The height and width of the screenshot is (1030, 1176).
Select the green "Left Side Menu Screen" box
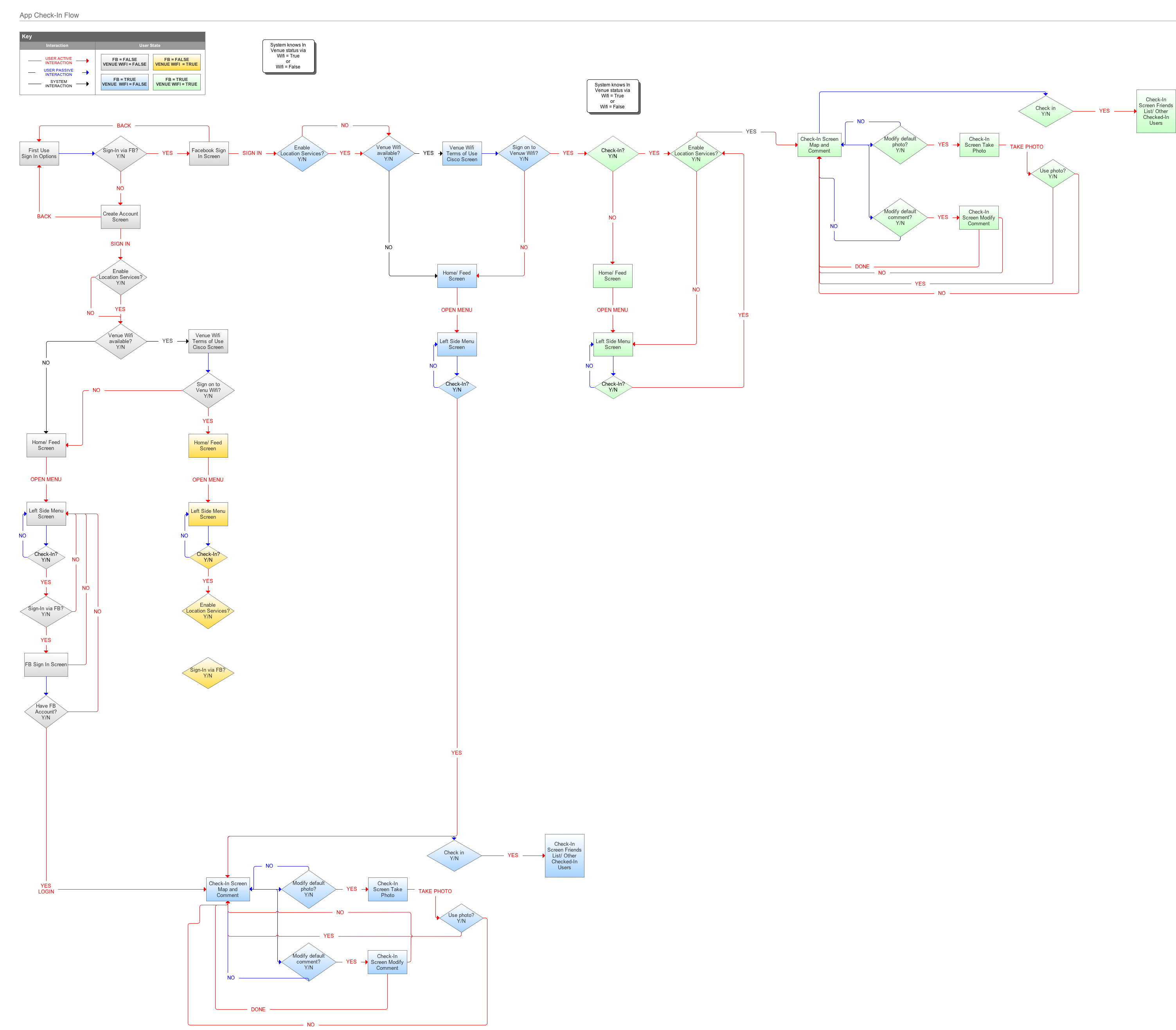pos(613,344)
